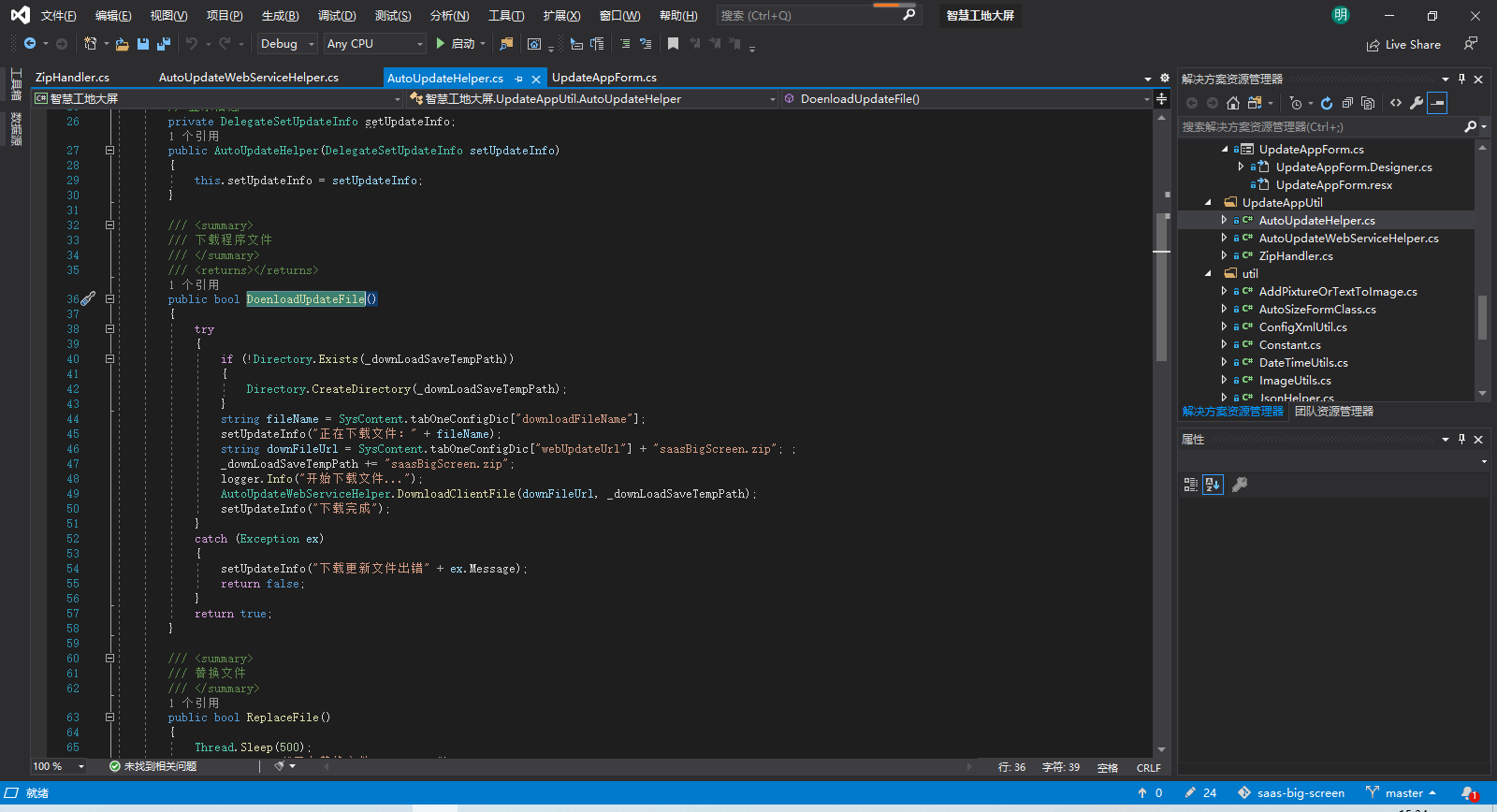
Task: Click Collapse All icon in Solution Explorer
Action: [1347, 103]
